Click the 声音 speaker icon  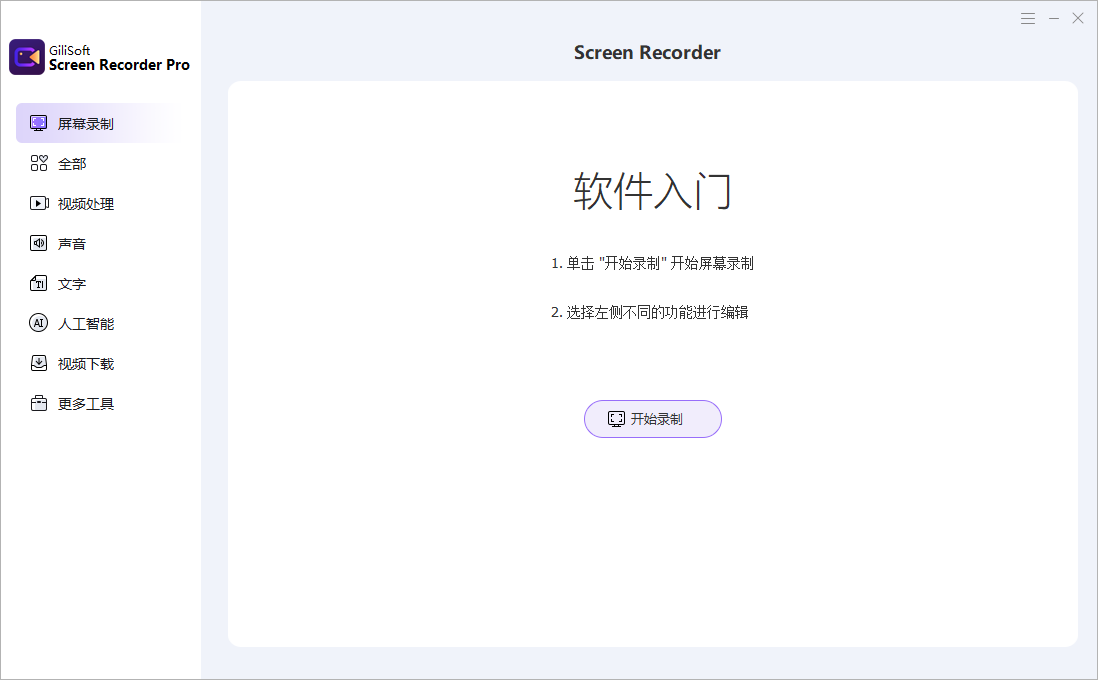point(39,243)
